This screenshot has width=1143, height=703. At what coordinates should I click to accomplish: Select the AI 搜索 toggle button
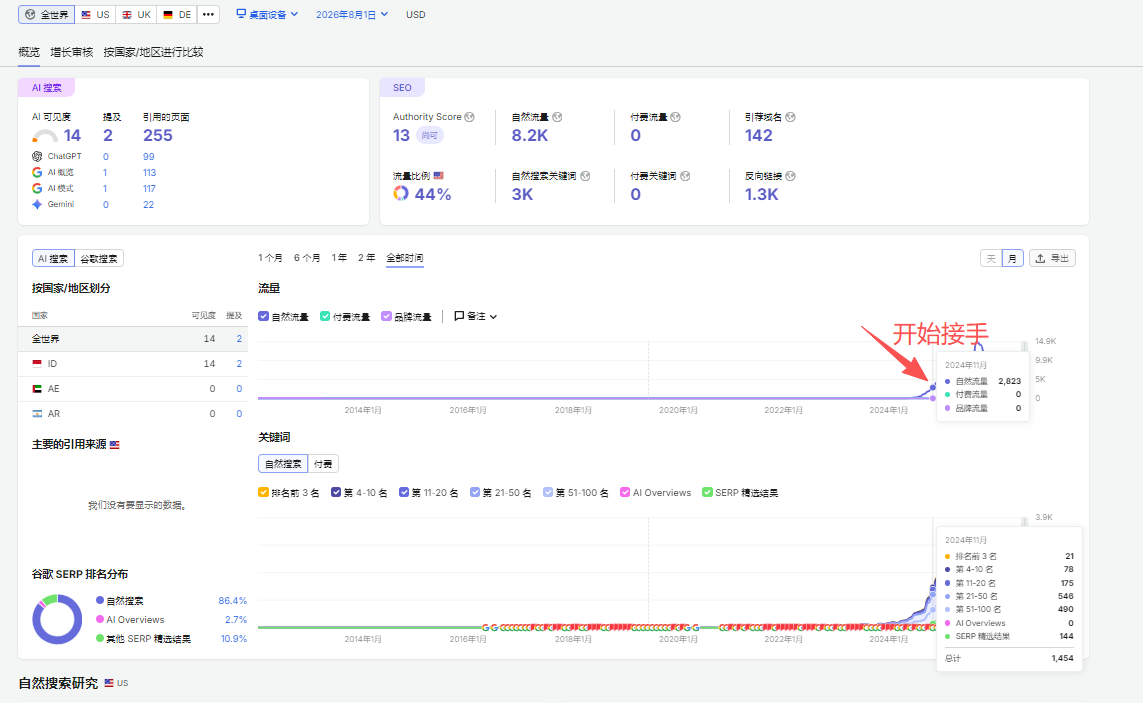click(x=53, y=258)
